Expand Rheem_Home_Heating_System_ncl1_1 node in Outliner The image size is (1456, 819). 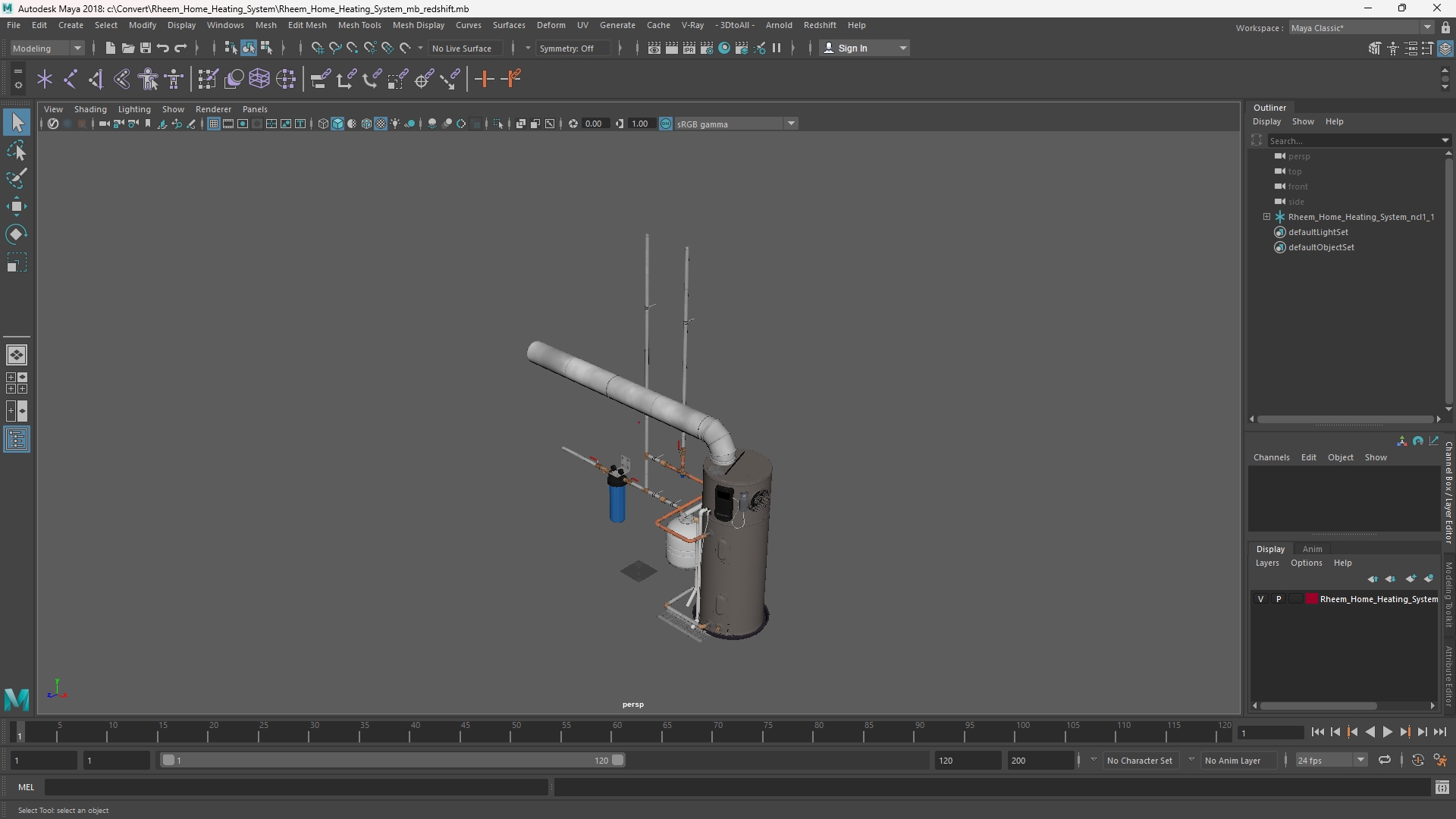coord(1266,217)
